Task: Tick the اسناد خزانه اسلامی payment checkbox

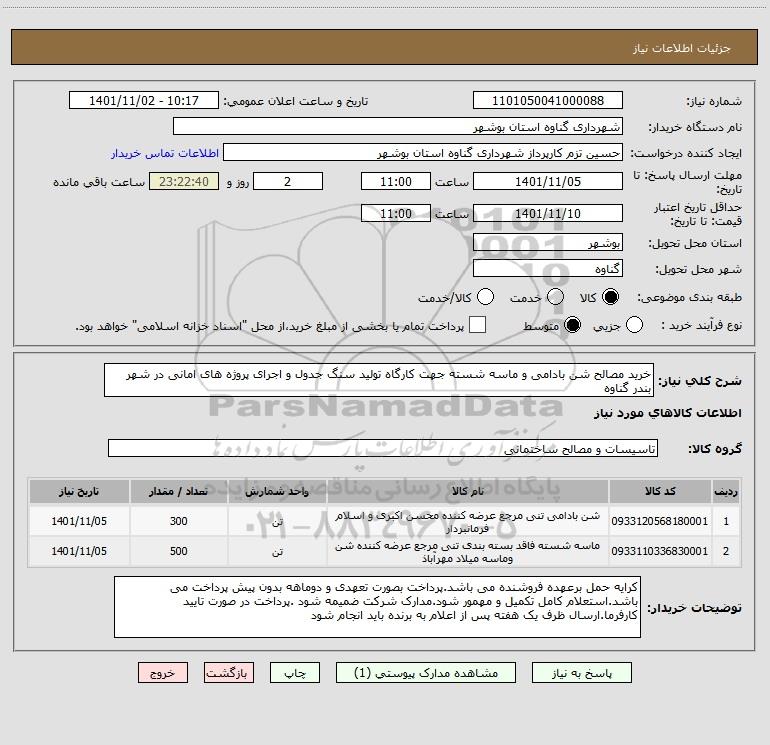Action: point(477,325)
